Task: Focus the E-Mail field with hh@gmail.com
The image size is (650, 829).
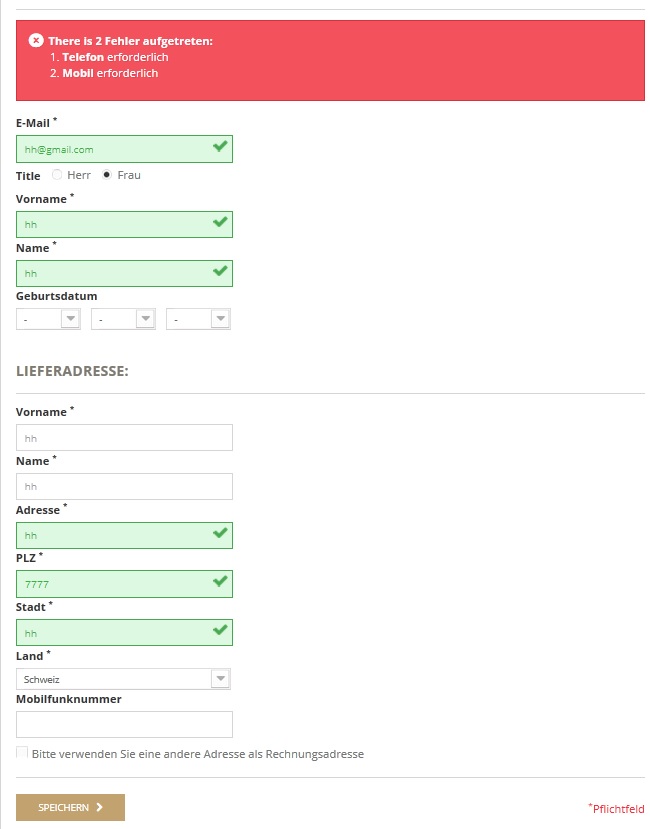Action: (x=124, y=149)
